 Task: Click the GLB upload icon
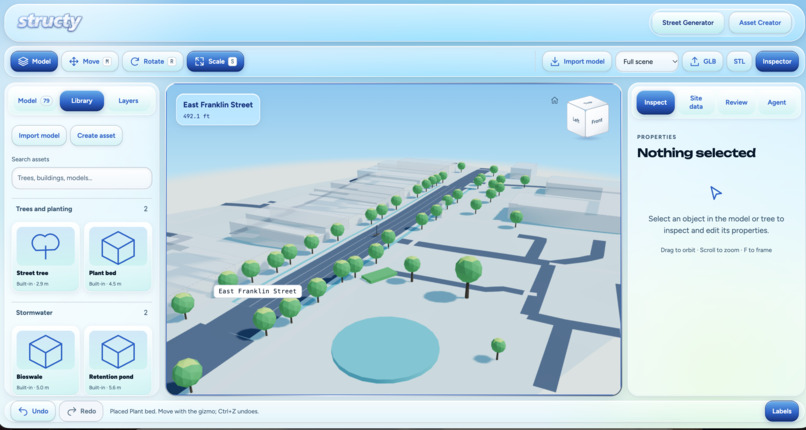pos(694,62)
